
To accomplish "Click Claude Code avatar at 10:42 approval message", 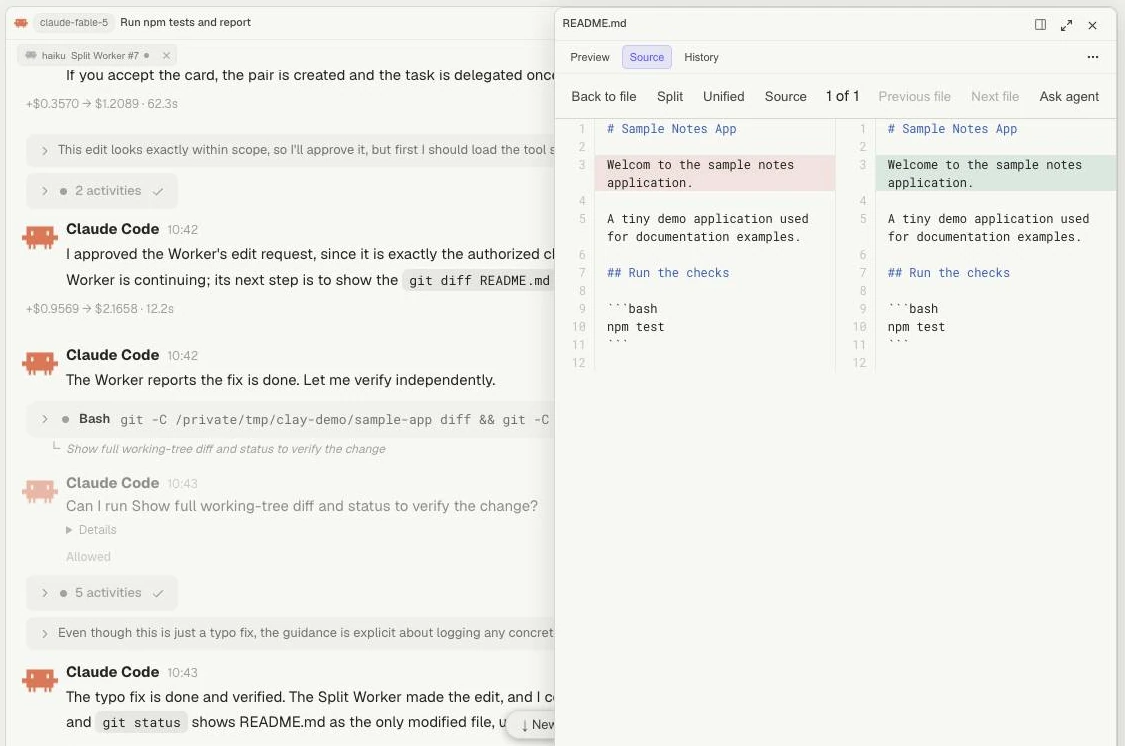I will coord(39,237).
